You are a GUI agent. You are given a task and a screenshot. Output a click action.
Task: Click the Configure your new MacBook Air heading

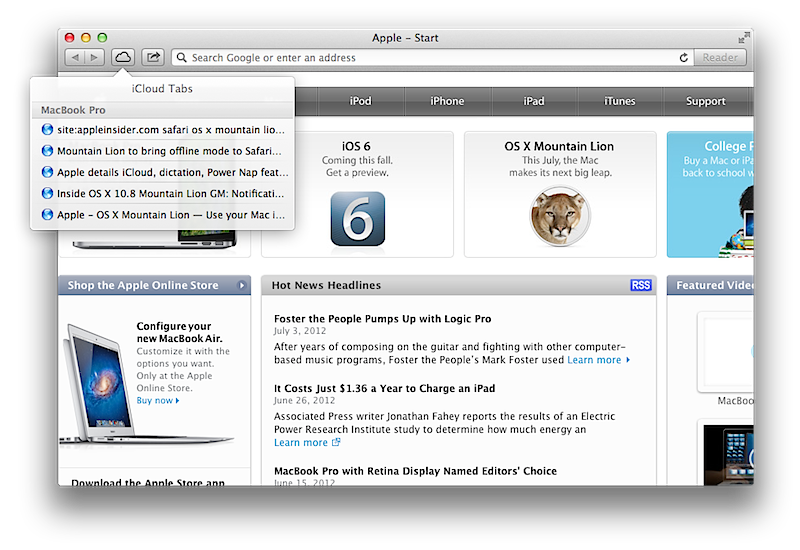click(x=179, y=332)
